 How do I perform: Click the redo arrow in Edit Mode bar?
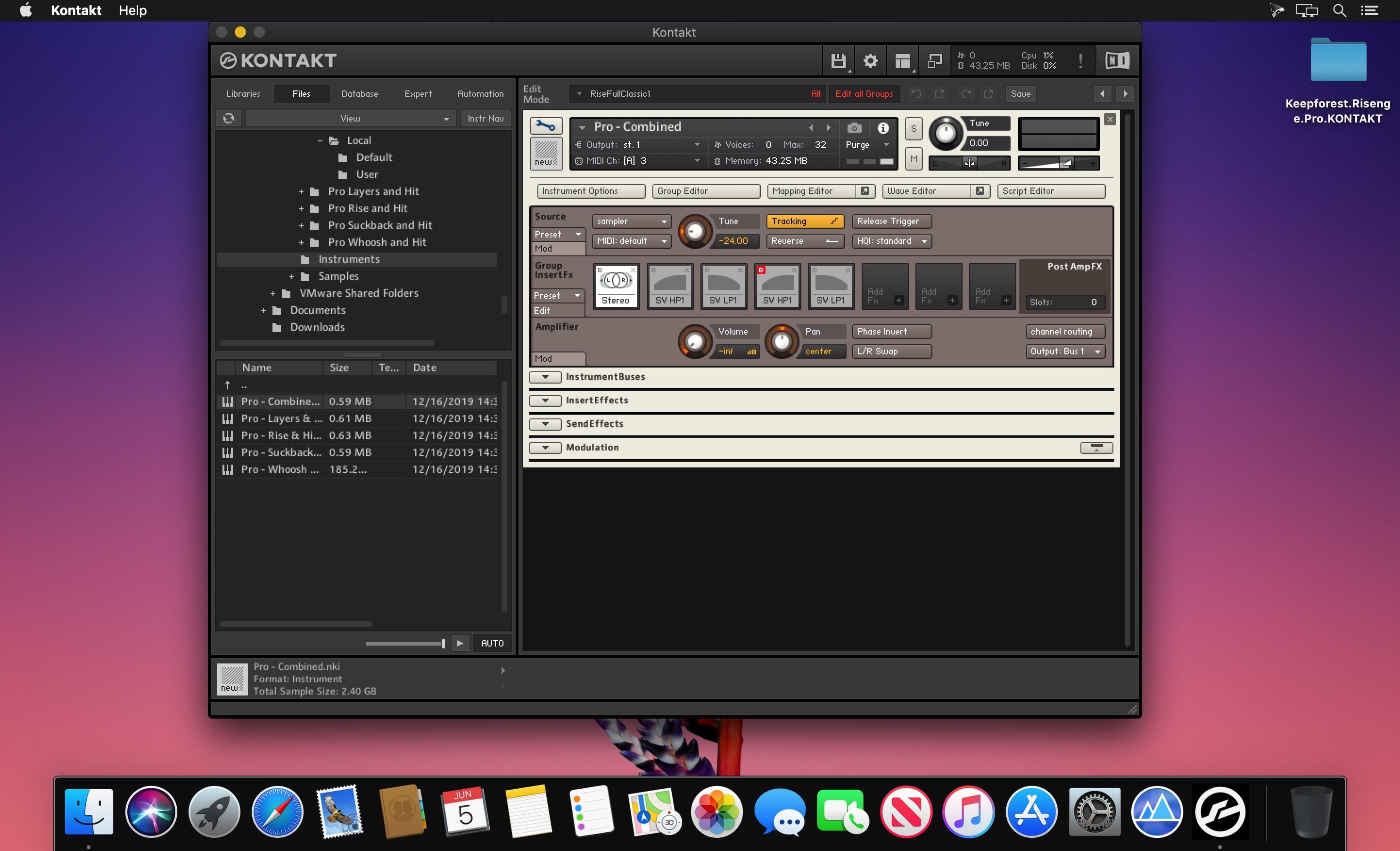965,94
